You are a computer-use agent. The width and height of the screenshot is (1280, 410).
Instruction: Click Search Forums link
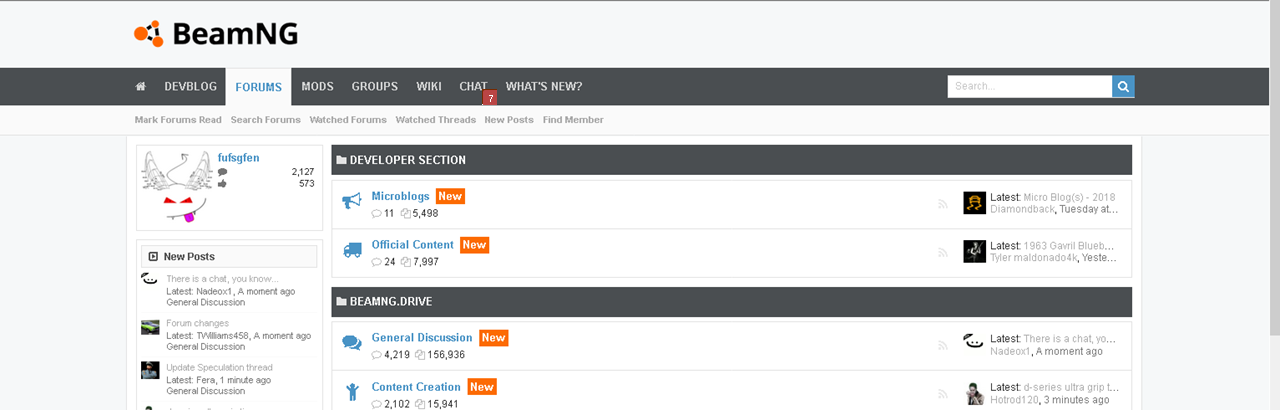(x=265, y=120)
